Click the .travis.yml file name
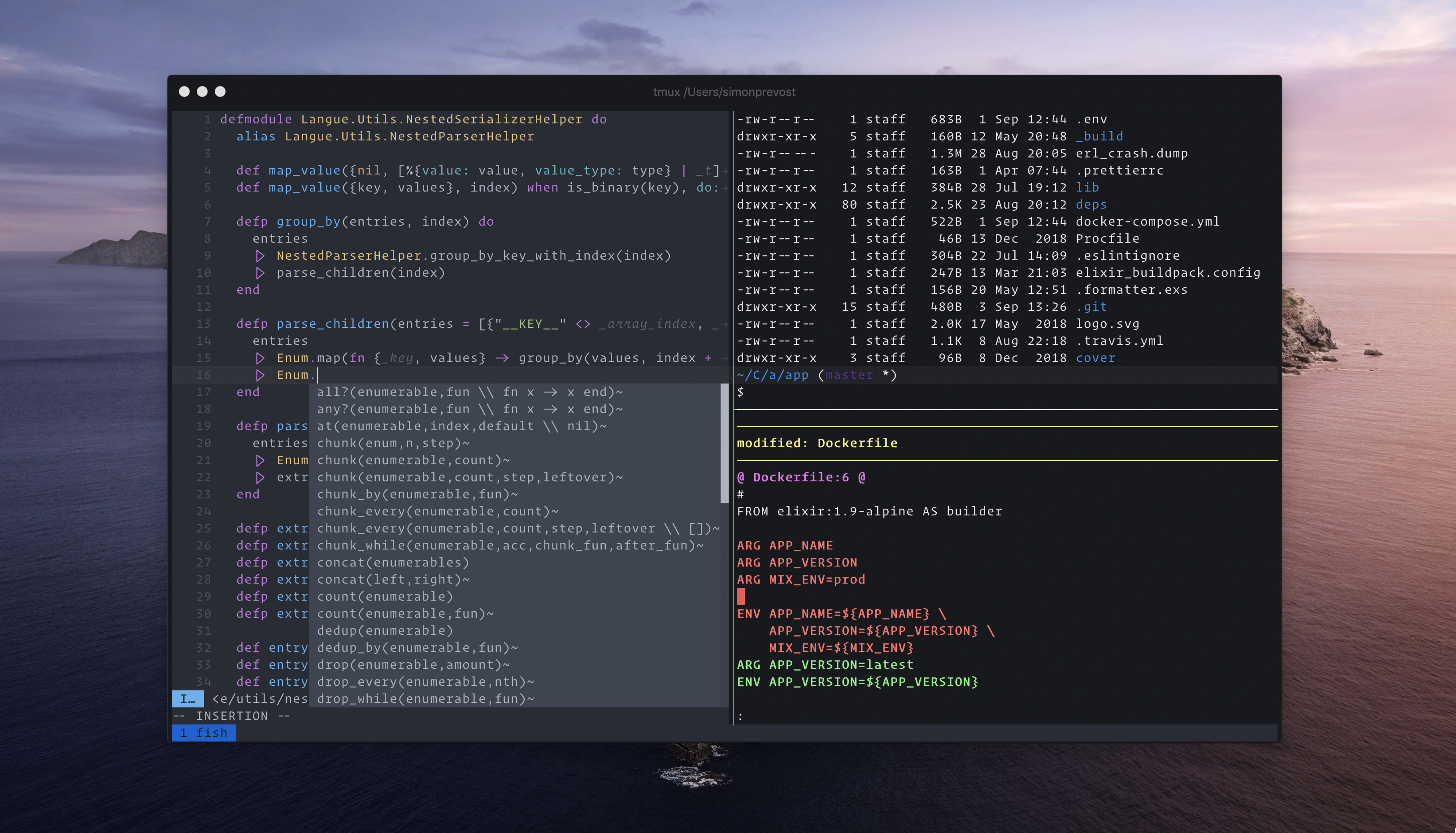The height and width of the screenshot is (833, 1456). (x=1119, y=341)
